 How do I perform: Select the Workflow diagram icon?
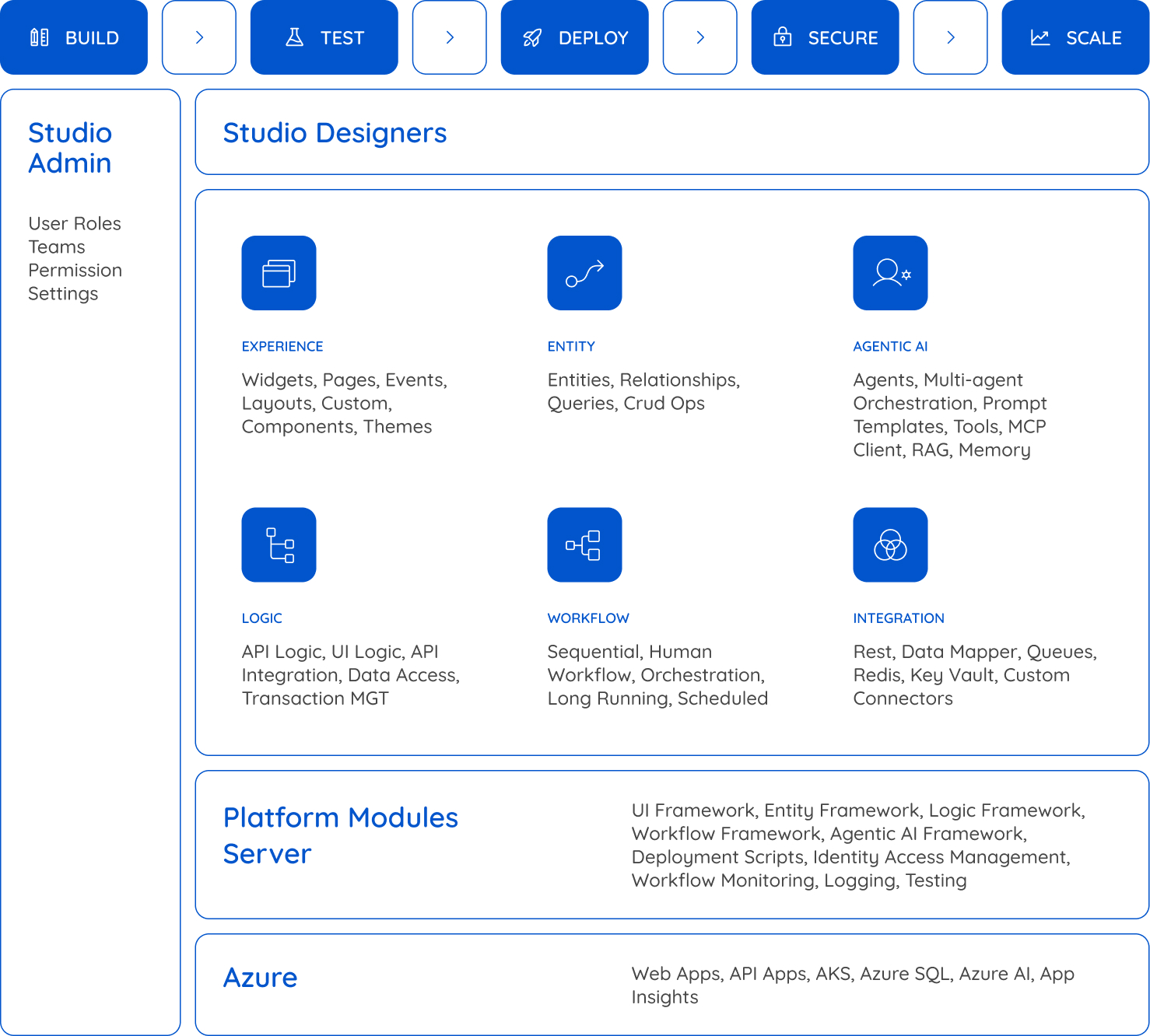(x=584, y=544)
